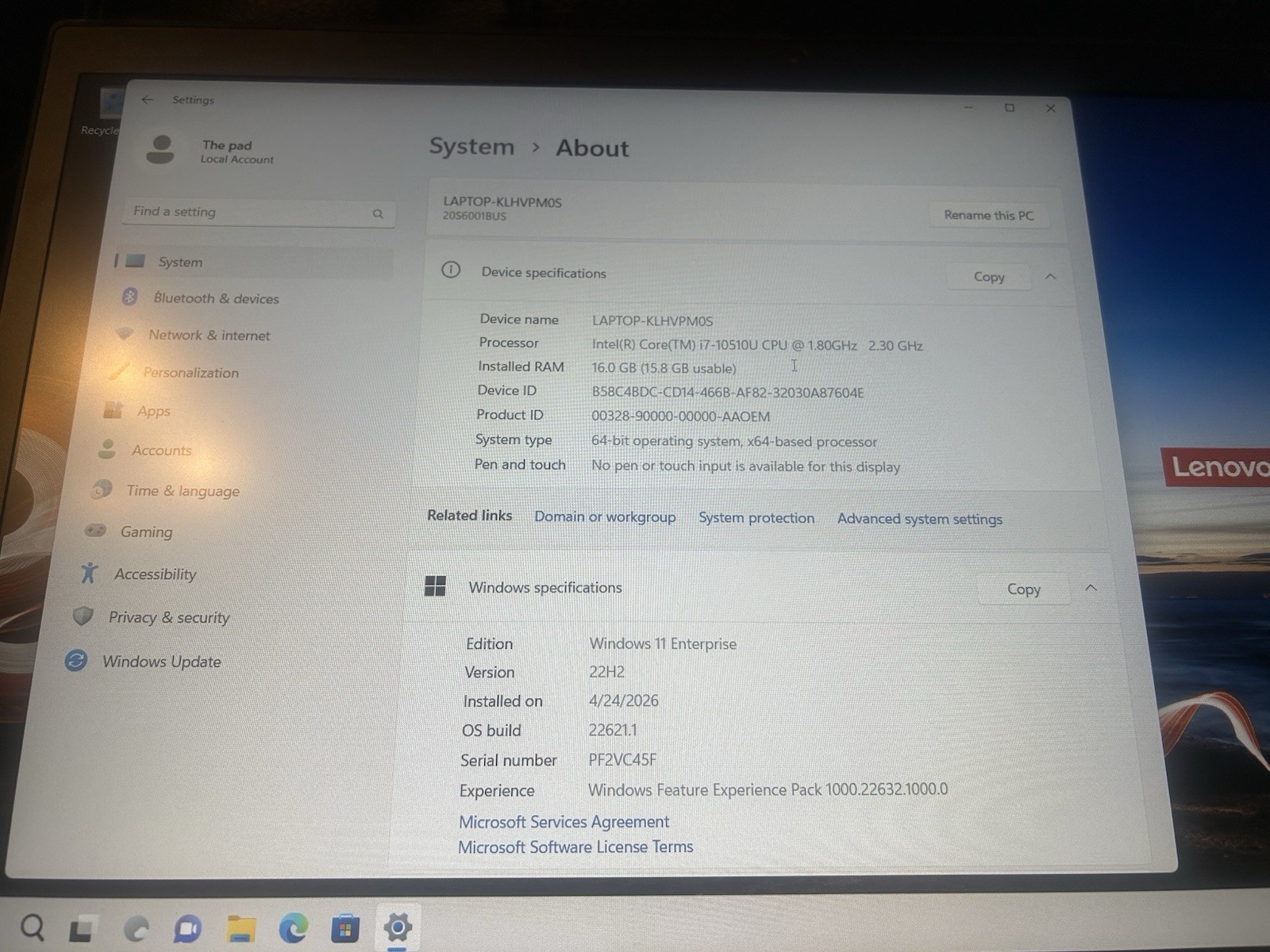Open Advanced system settings link
Screen dimensions: 1270x952
[x=920, y=519]
